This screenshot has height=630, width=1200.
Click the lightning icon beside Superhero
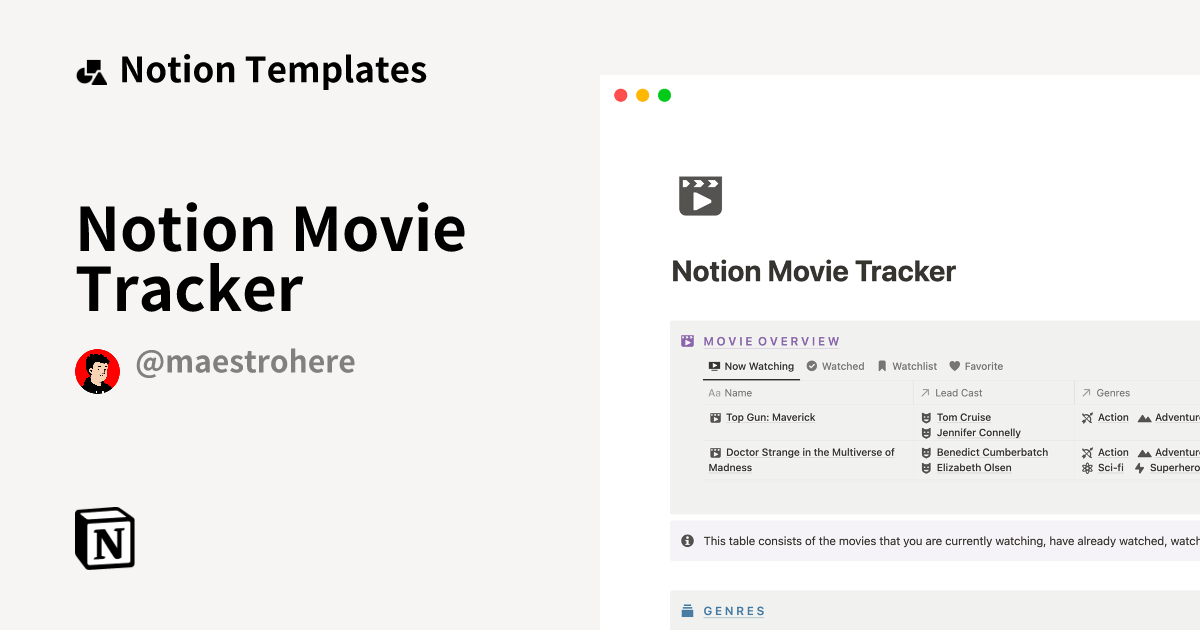[x=1139, y=467]
